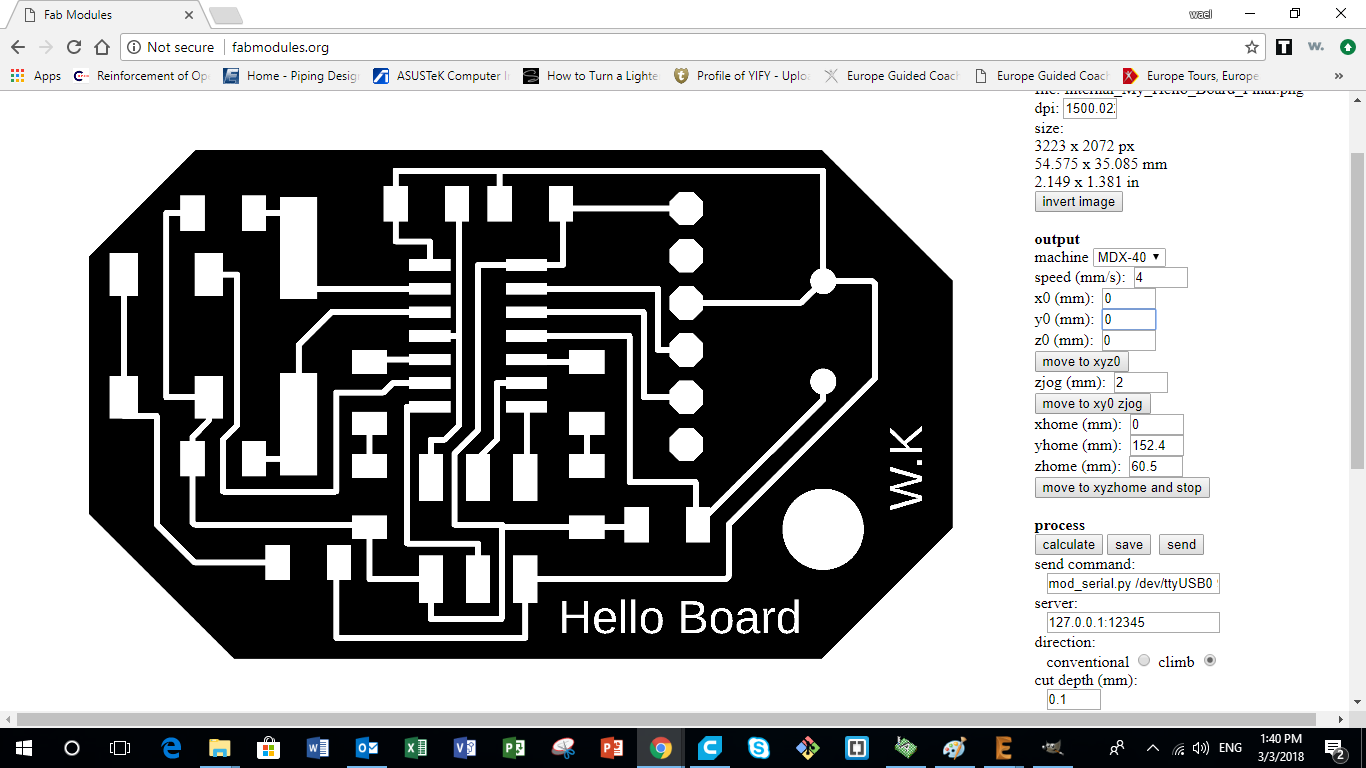The height and width of the screenshot is (768, 1366).
Task: Click the send command input field
Action: [1133, 583]
